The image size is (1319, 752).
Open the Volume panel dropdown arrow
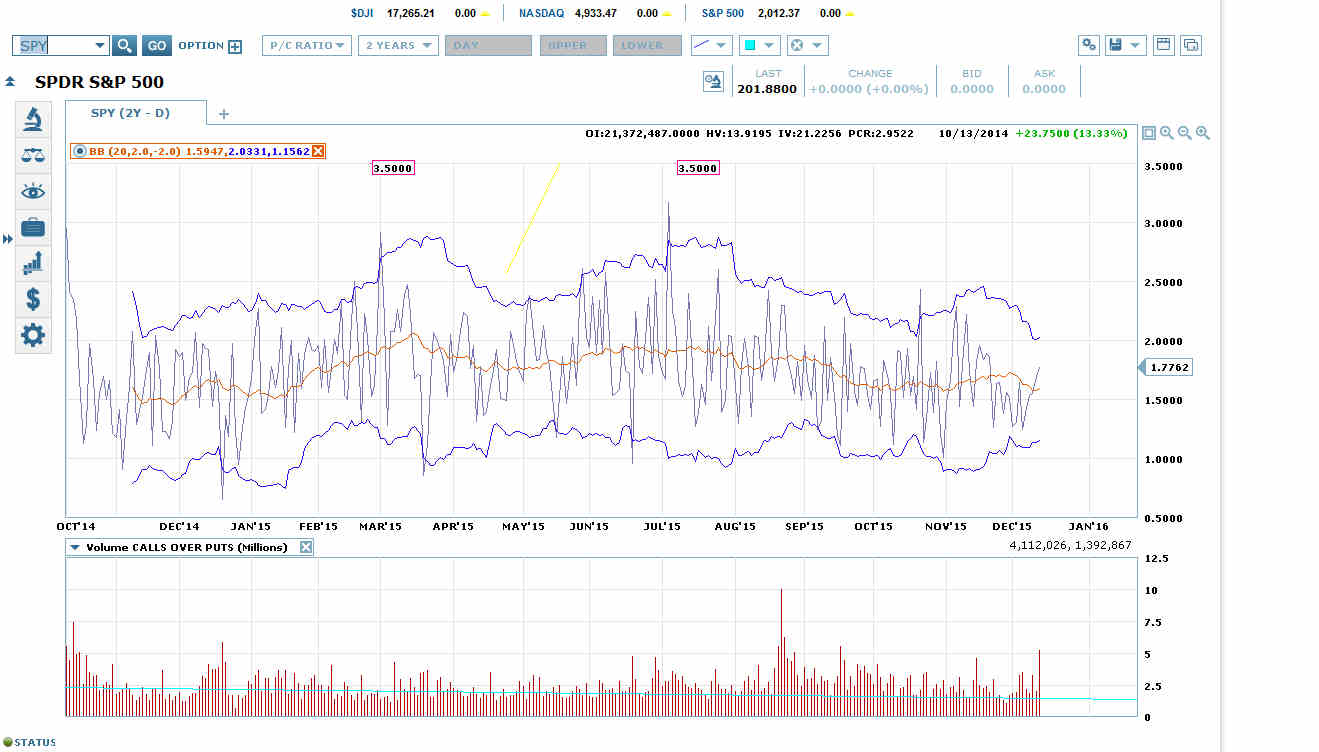75,547
